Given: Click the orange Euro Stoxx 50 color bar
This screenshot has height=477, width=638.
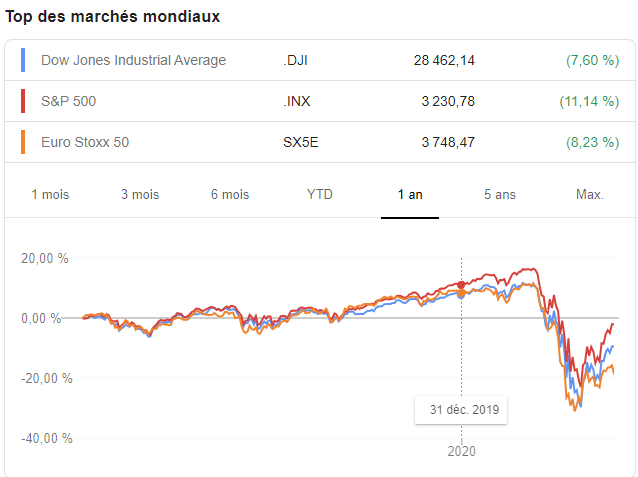Looking at the screenshot, I should (x=23, y=142).
